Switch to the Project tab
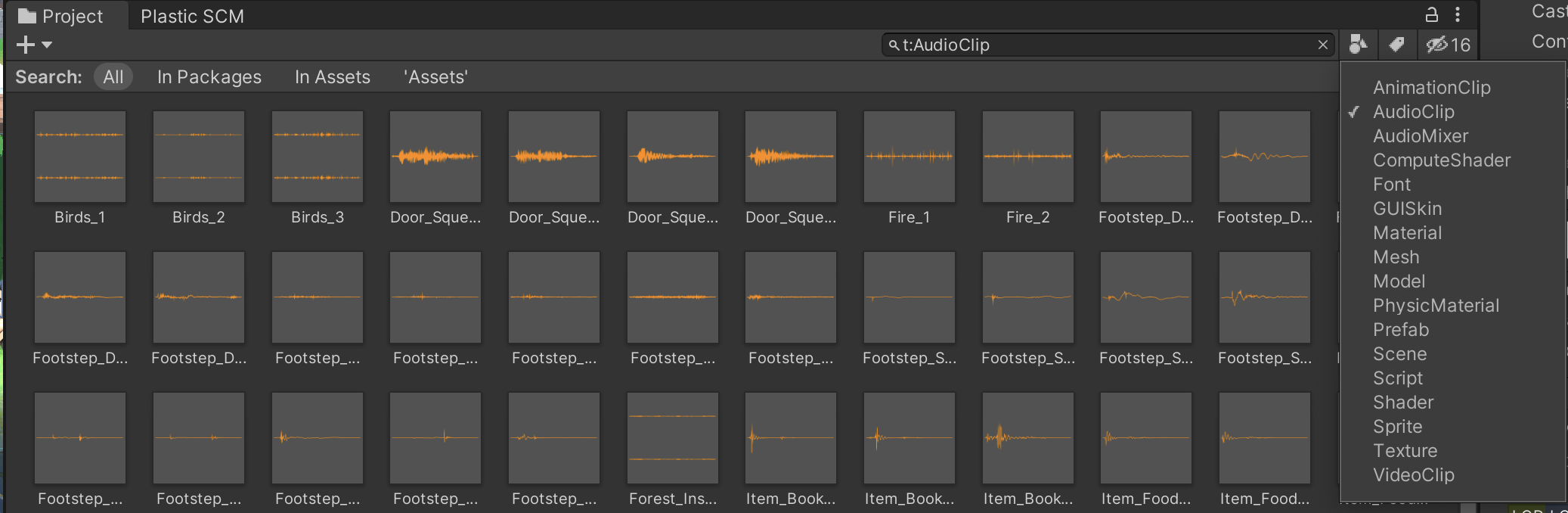The width and height of the screenshot is (1568, 513). (x=60, y=16)
